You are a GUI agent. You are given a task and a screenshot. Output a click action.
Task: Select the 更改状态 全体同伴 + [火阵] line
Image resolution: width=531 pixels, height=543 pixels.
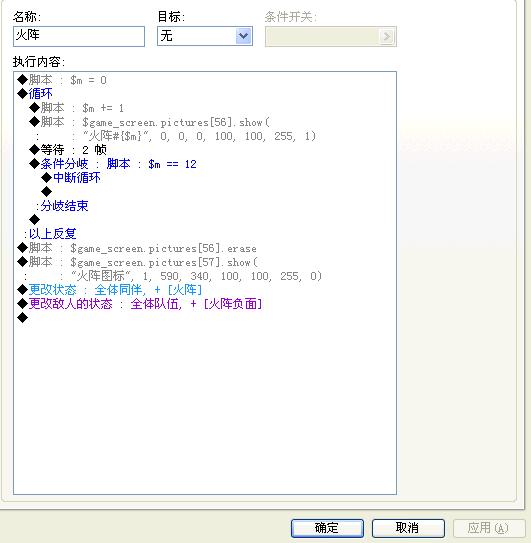109,290
